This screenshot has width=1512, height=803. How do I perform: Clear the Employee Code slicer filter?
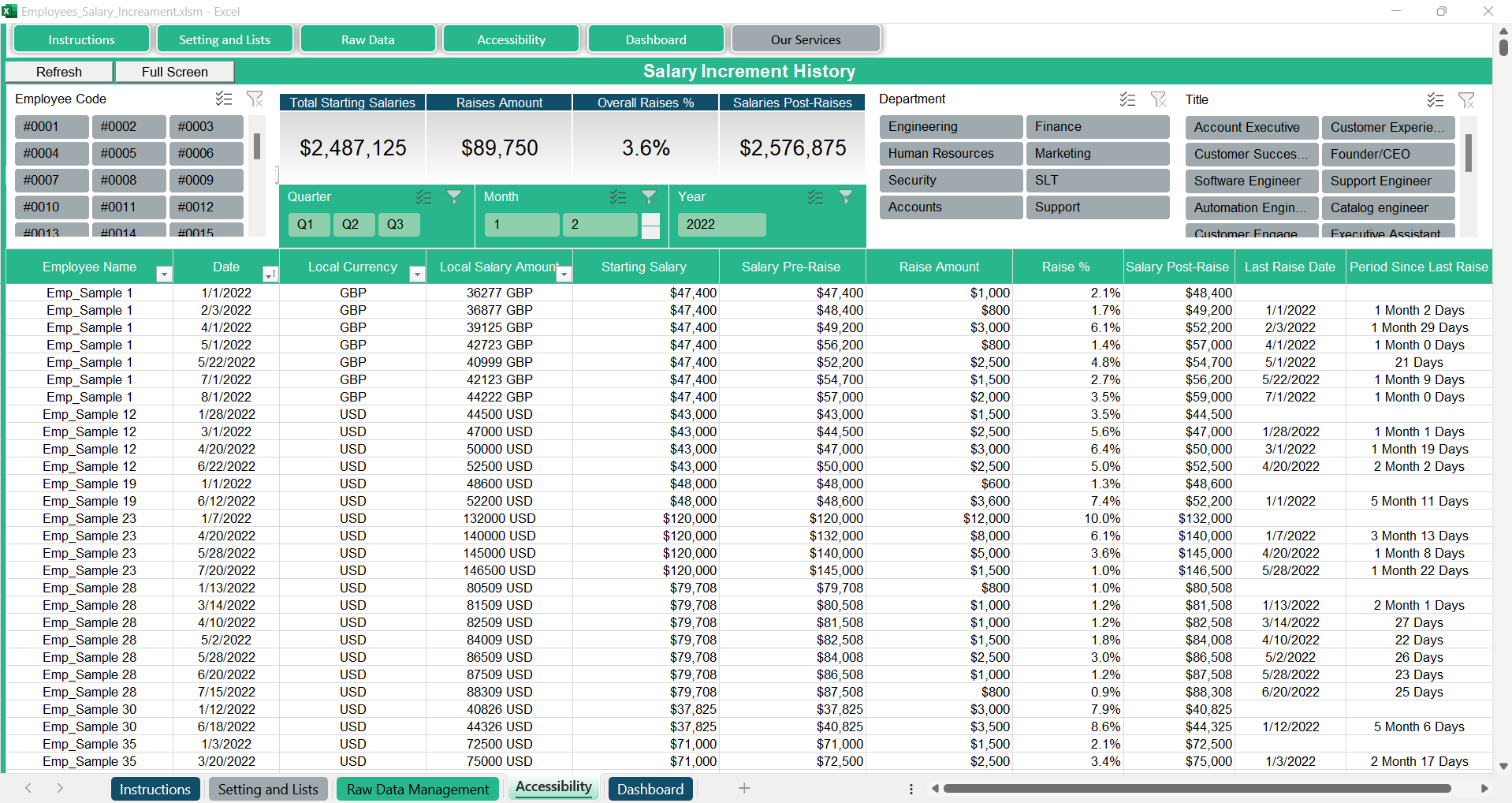tap(255, 99)
